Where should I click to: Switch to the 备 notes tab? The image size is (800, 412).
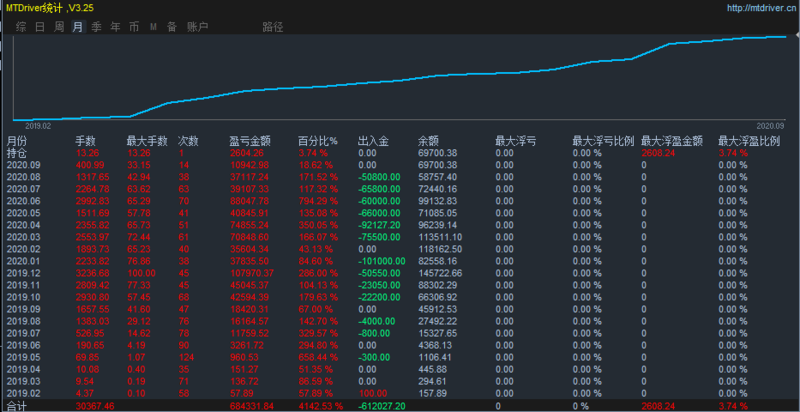pos(172,27)
